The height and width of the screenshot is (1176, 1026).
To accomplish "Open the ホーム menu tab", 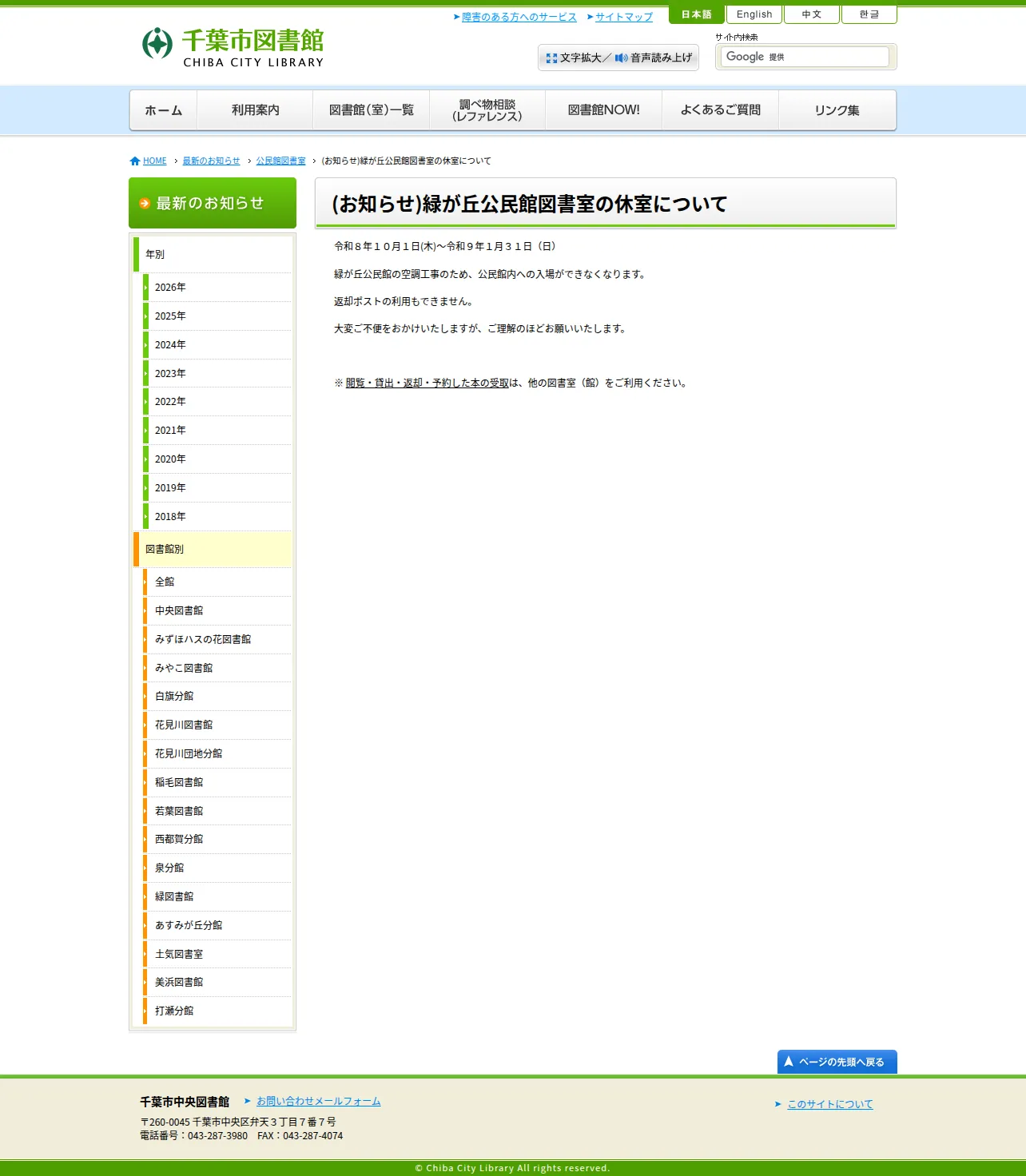I will (x=164, y=110).
